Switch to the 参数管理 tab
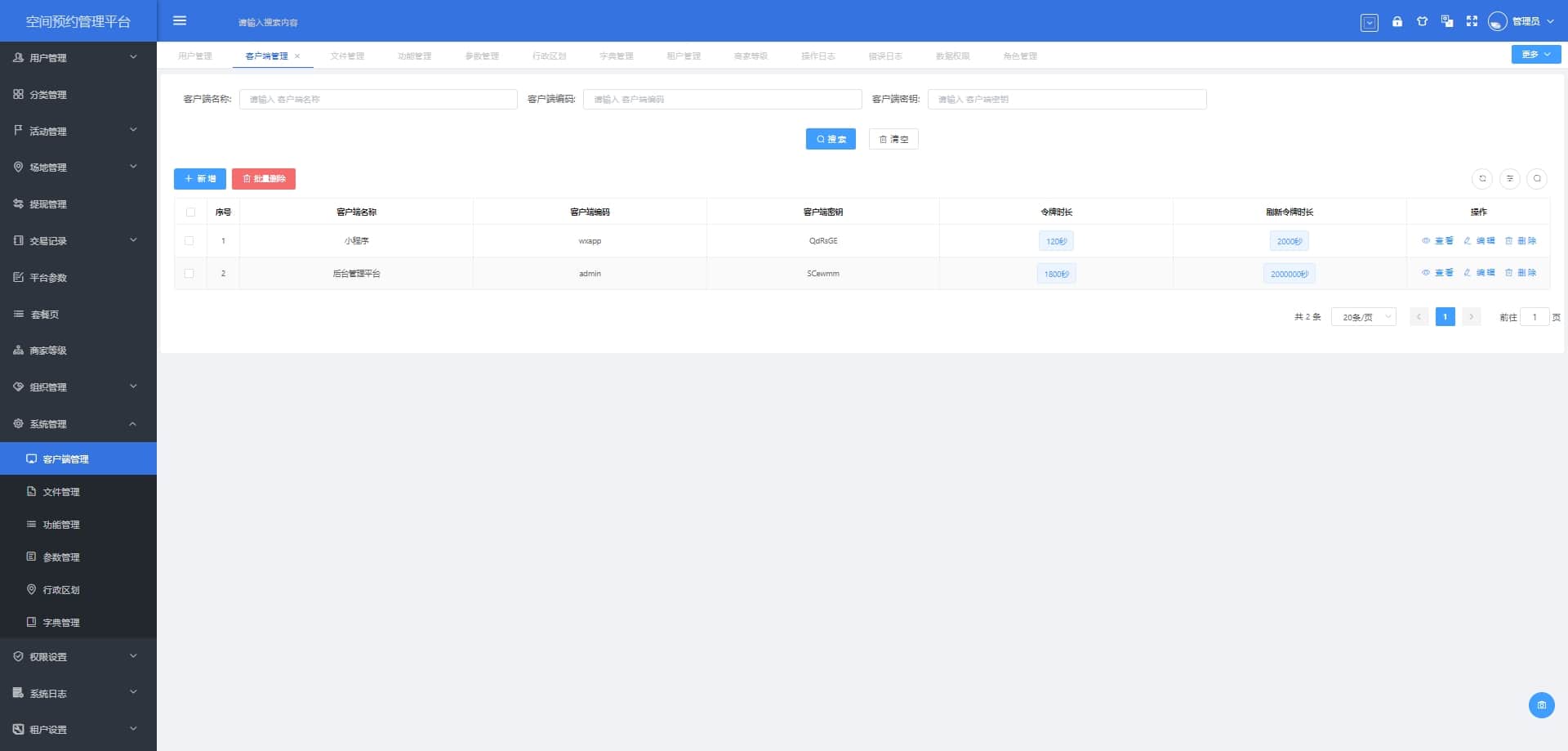 point(482,56)
